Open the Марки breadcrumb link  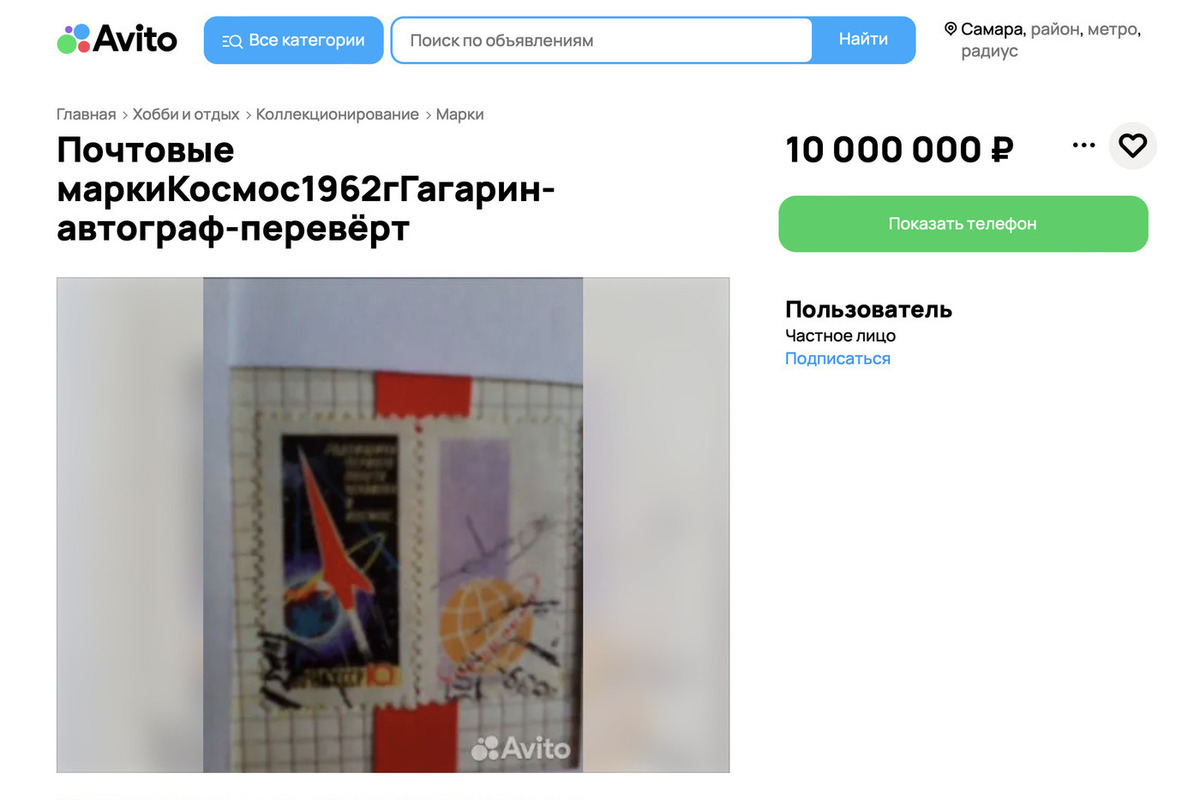(x=460, y=114)
